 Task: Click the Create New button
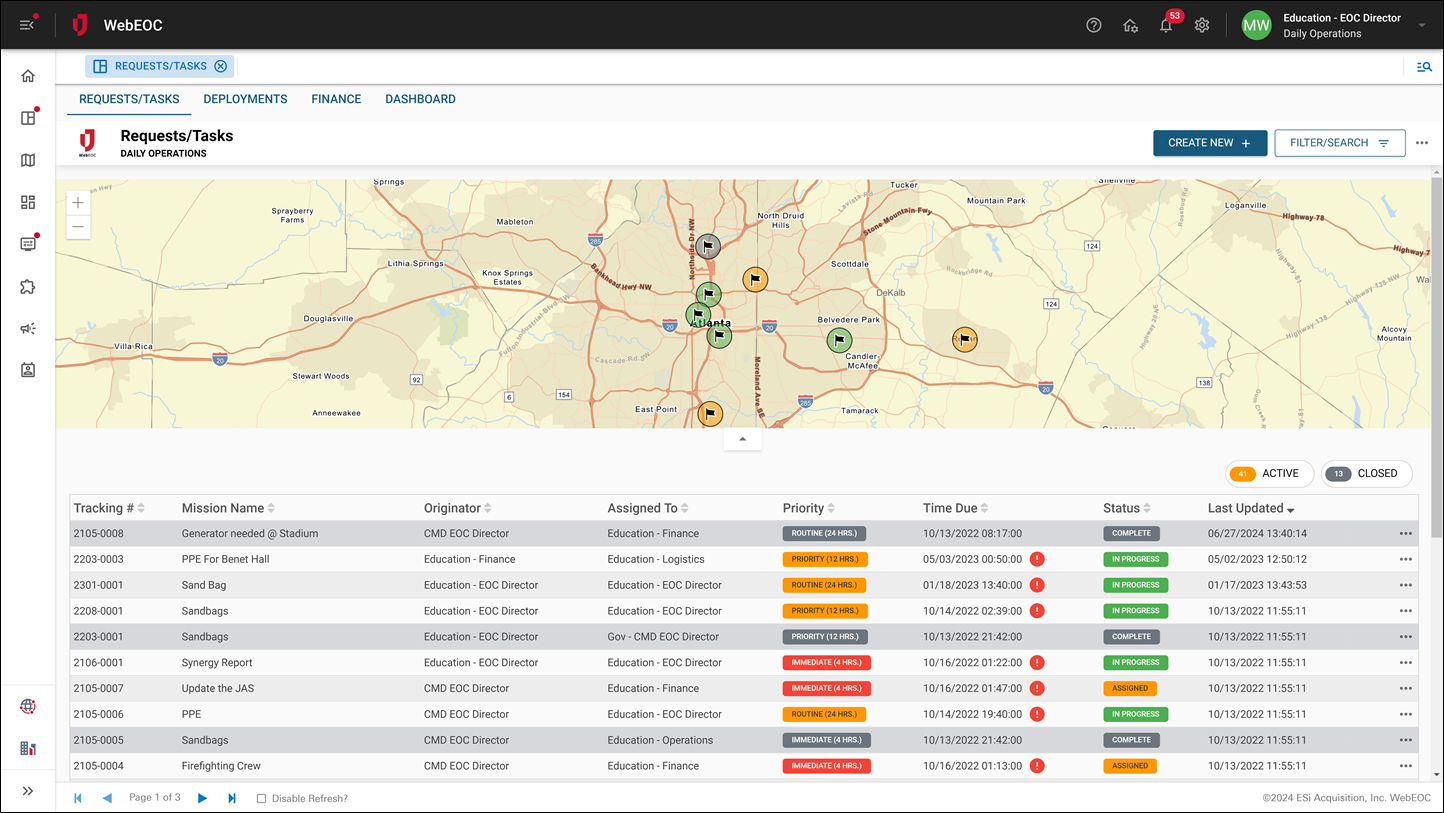click(1210, 143)
